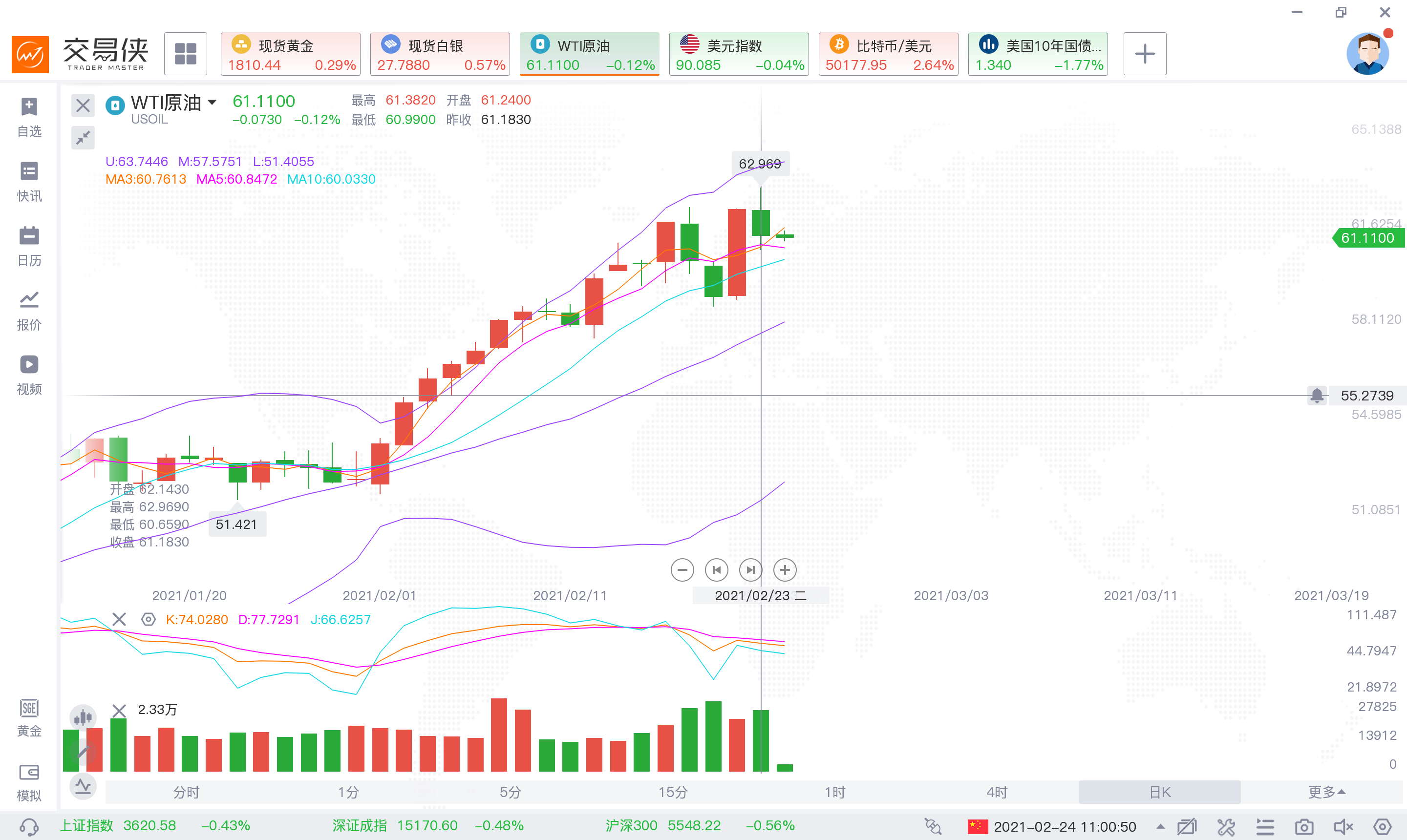Step to previous candle on chart
The image size is (1407, 840).
point(716,570)
